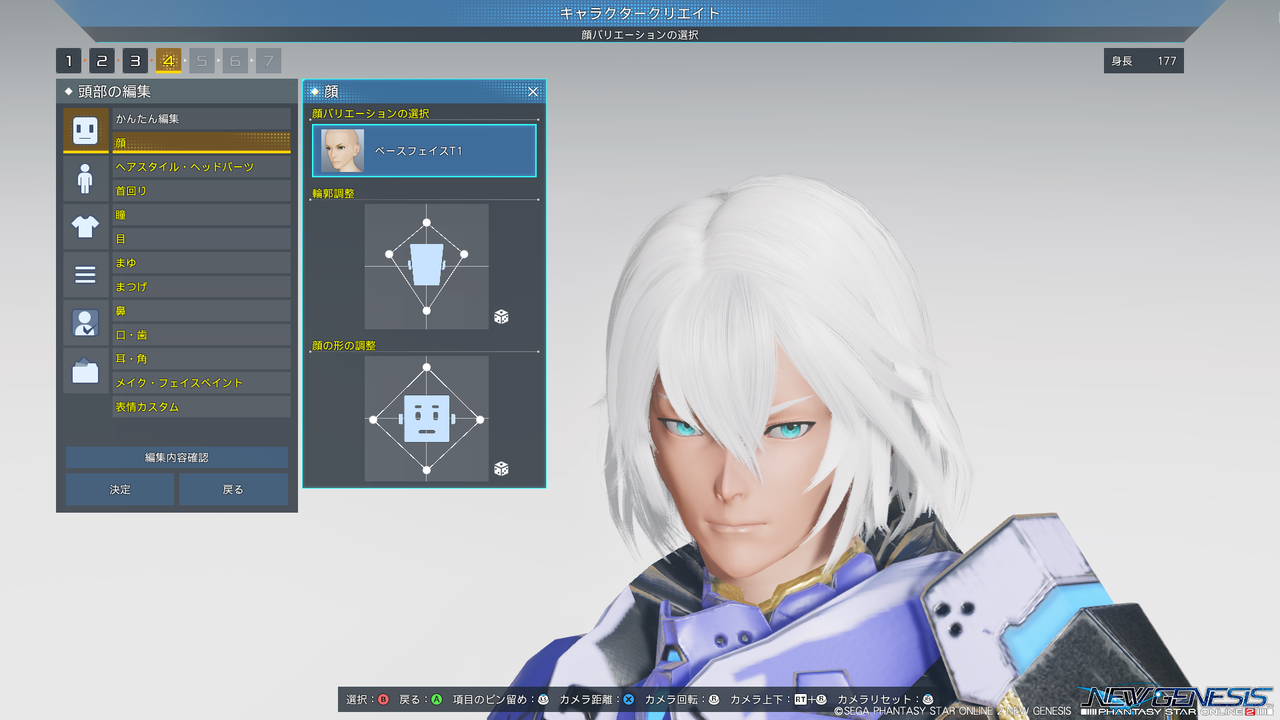Viewport: 1280px width, 720px height.
Task: Click the キャラクタークリエイト header title
Action: (640, 13)
